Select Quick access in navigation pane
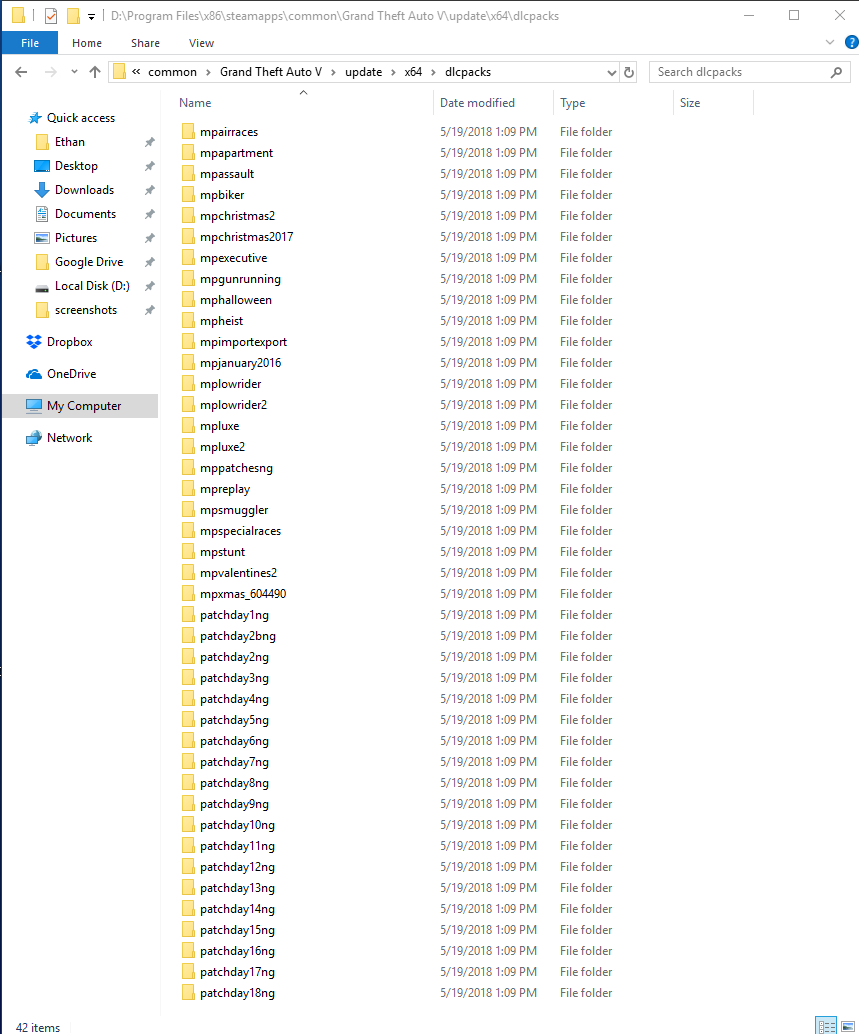Screen dimensions: 859x1034 click(80, 118)
